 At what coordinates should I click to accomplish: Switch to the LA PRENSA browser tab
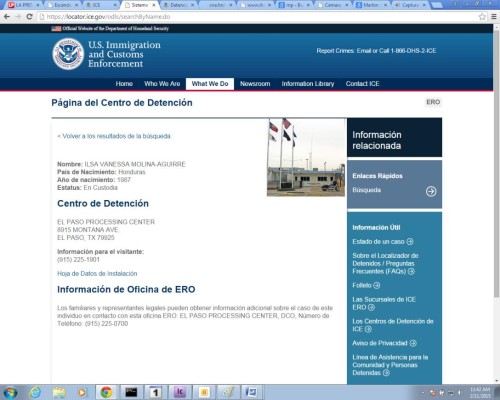pyautogui.click(x=23, y=5)
